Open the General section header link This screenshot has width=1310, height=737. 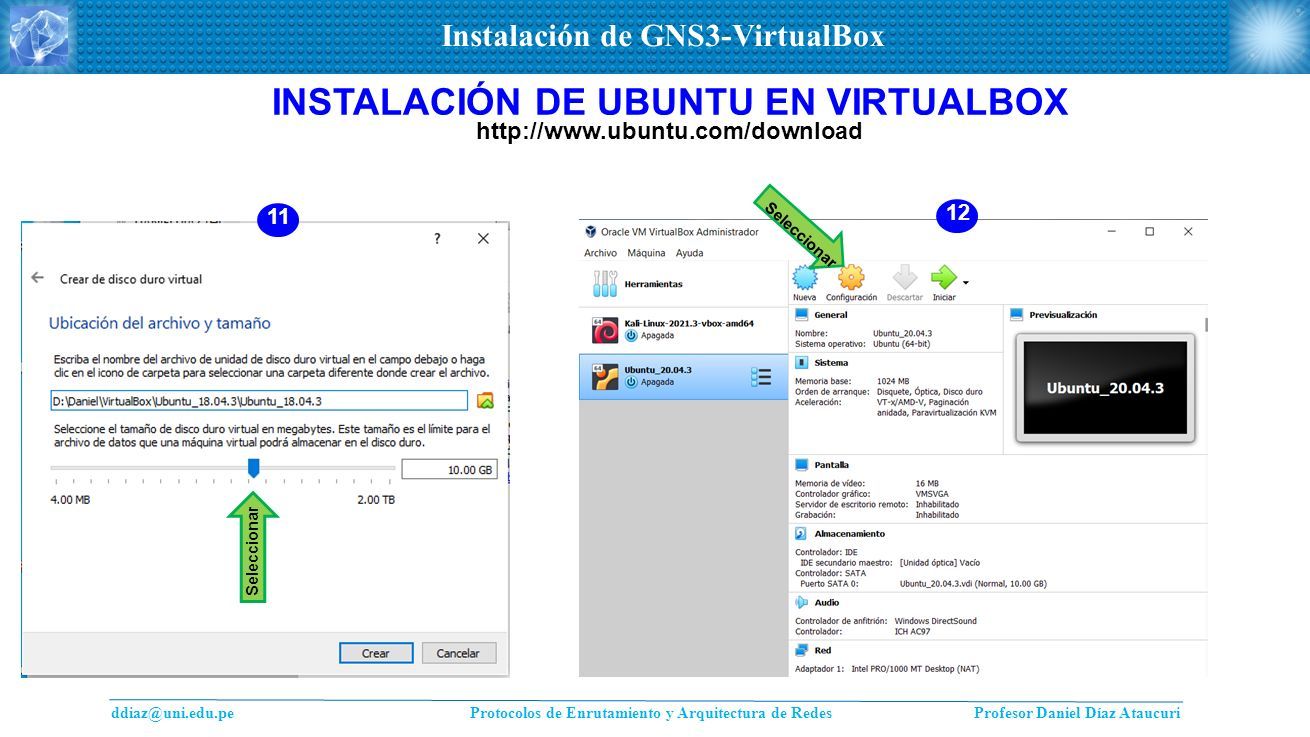(x=830, y=315)
